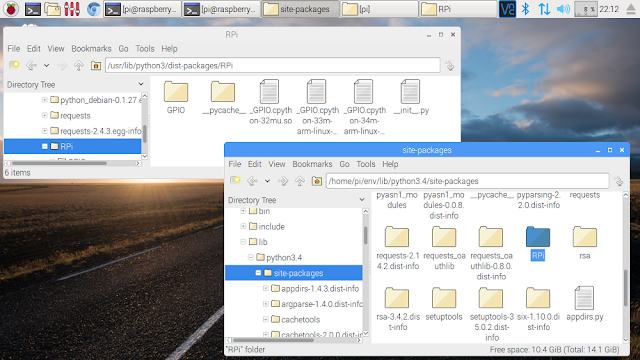The image size is (640, 360).
Task: Collapse the python3.4 tree node
Action: tap(251, 257)
